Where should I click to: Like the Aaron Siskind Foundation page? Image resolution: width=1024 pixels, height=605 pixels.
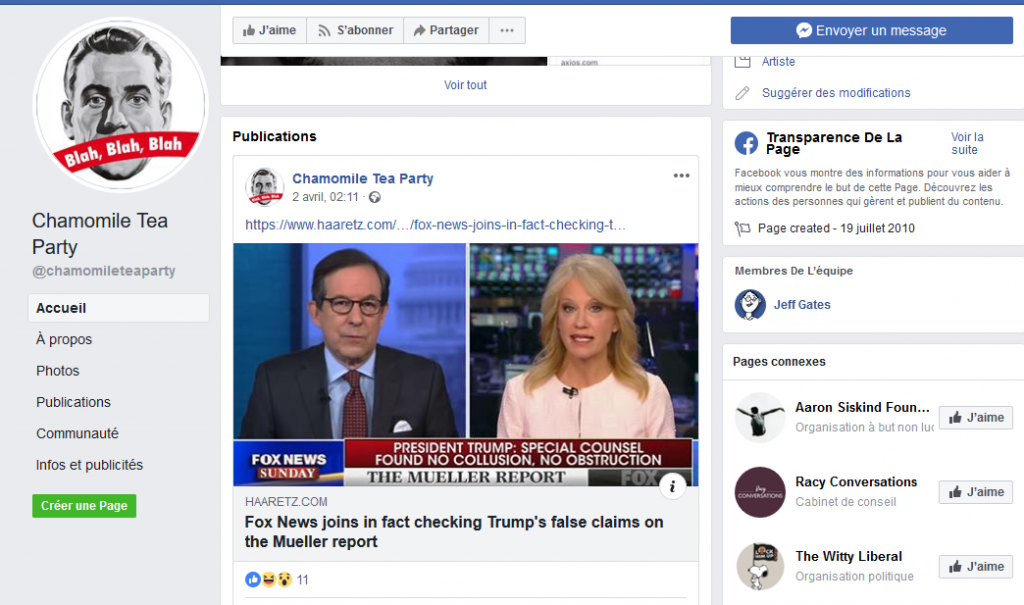coord(976,417)
